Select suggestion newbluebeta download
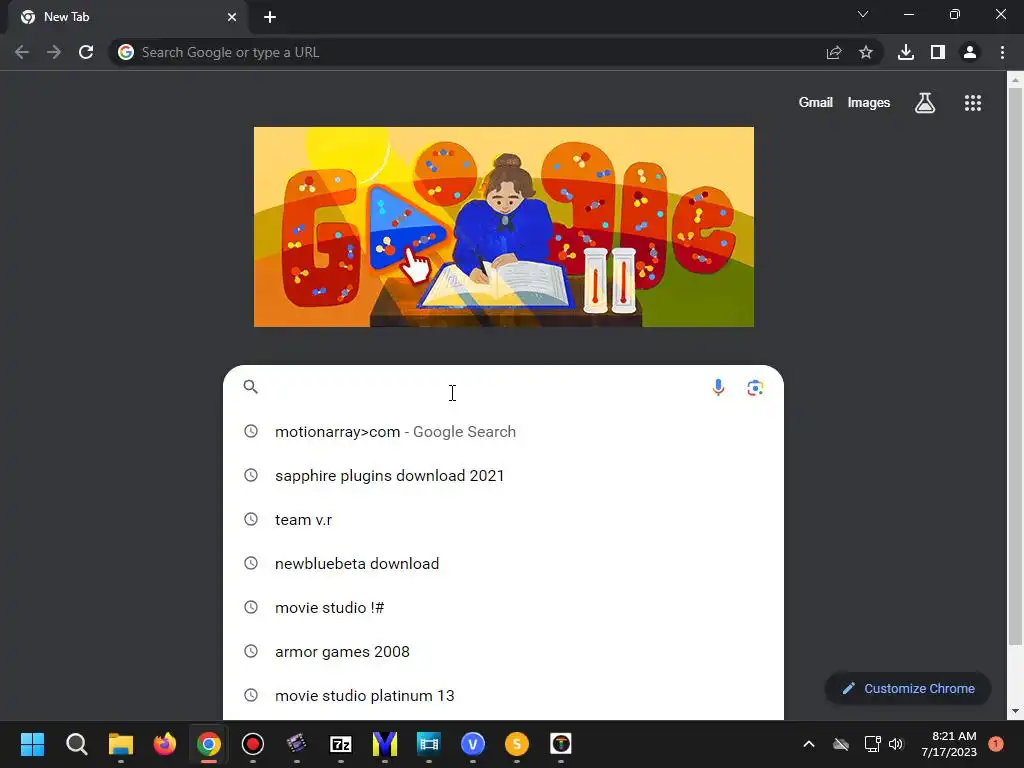The width and height of the screenshot is (1024, 768). point(503,564)
